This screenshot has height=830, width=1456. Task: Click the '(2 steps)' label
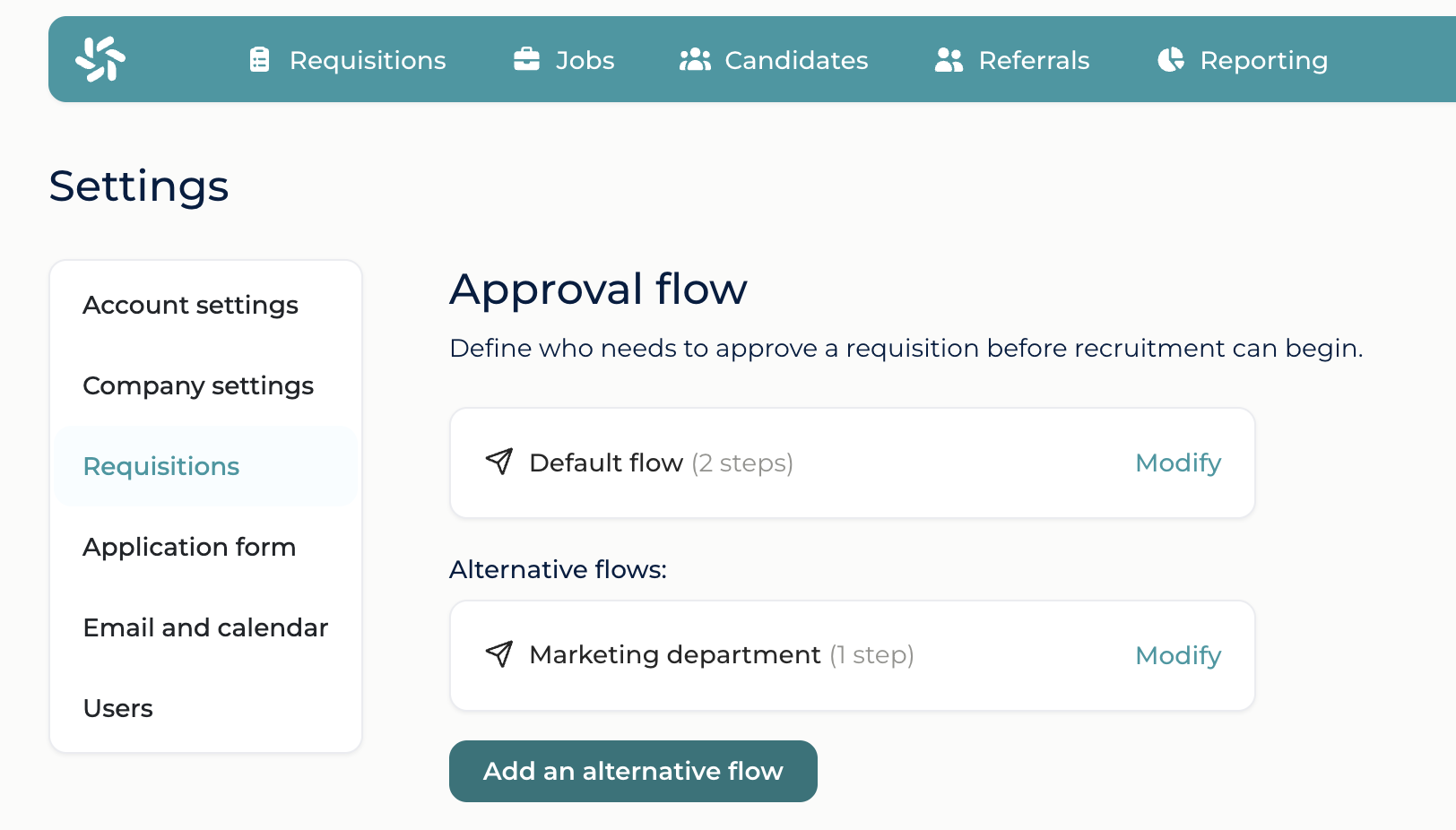(742, 463)
